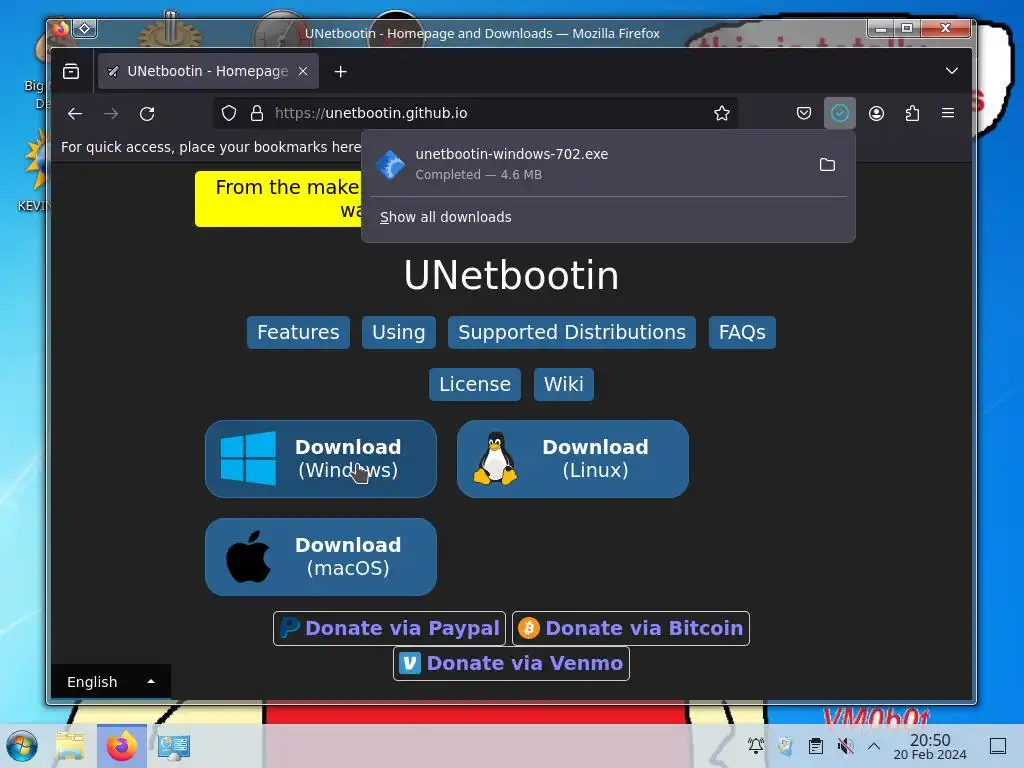Open the settings panel taskbar icon

174,746
